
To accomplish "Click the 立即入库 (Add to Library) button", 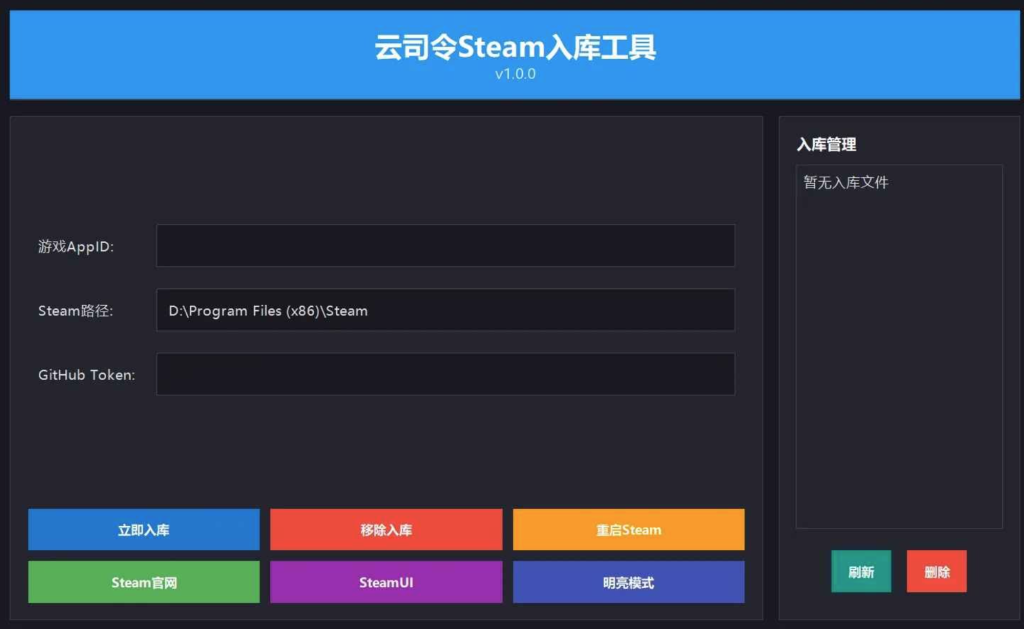I will point(143,529).
